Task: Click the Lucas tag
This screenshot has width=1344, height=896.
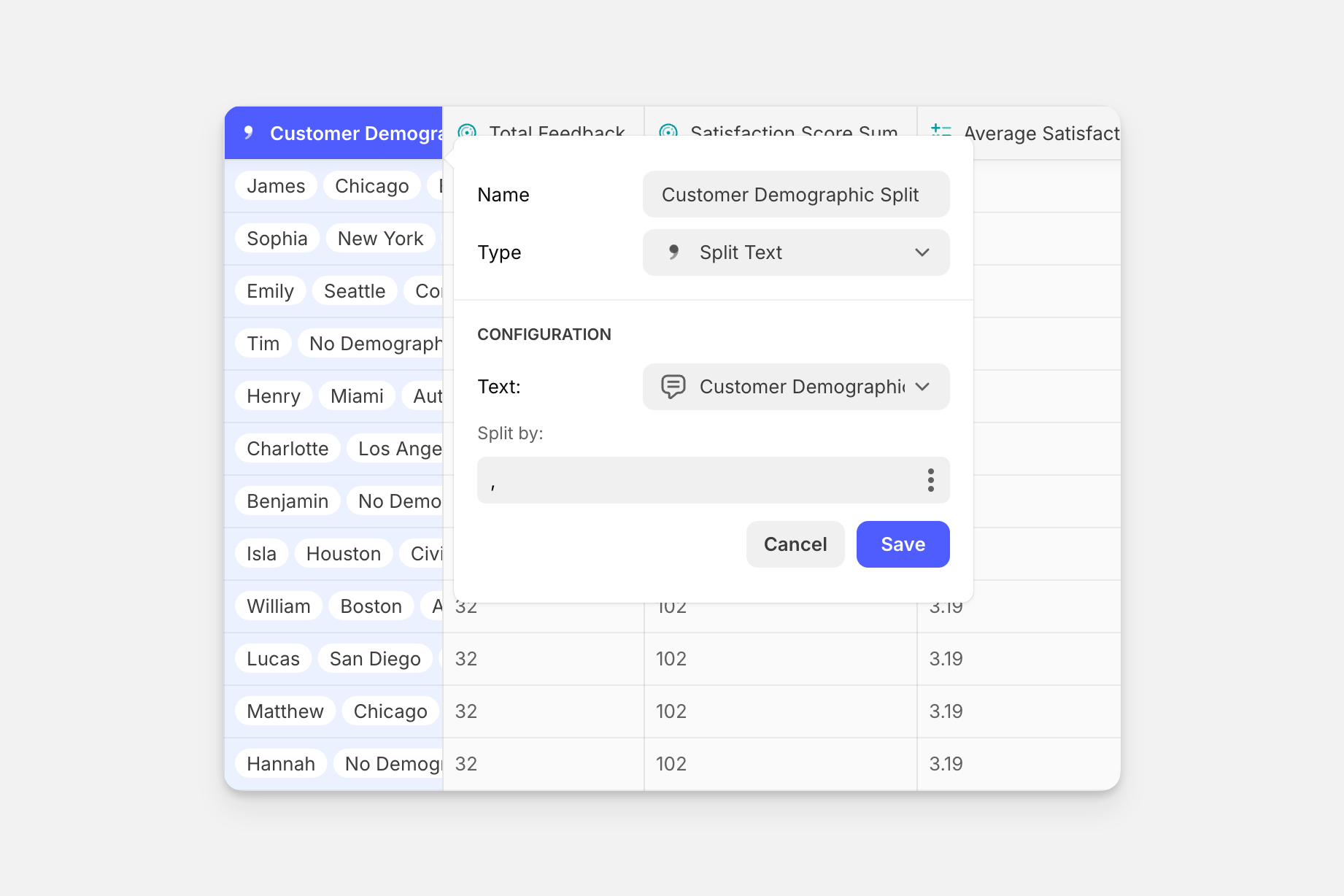Action: coord(274,659)
